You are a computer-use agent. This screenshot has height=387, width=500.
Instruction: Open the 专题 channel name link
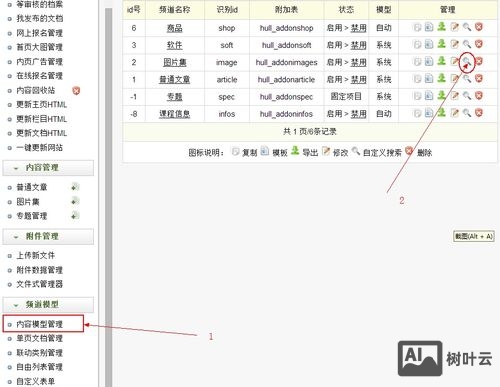(x=175, y=97)
